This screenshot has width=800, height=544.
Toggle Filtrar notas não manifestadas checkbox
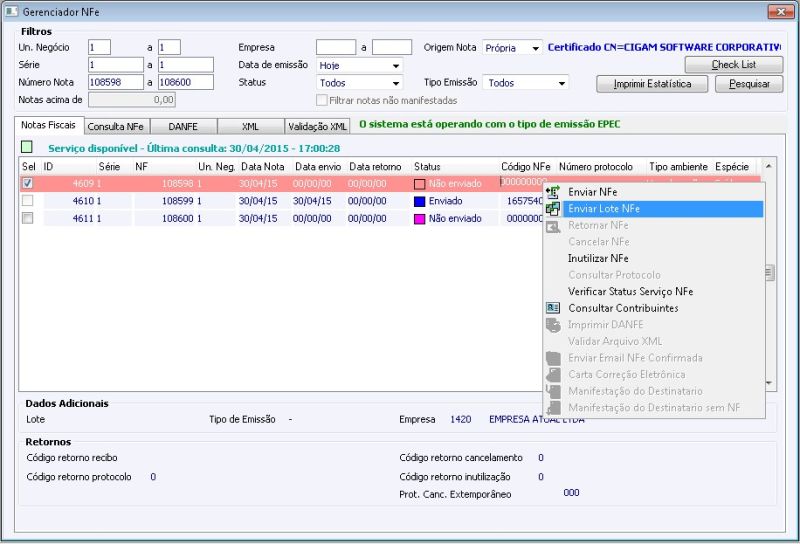[x=321, y=100]
